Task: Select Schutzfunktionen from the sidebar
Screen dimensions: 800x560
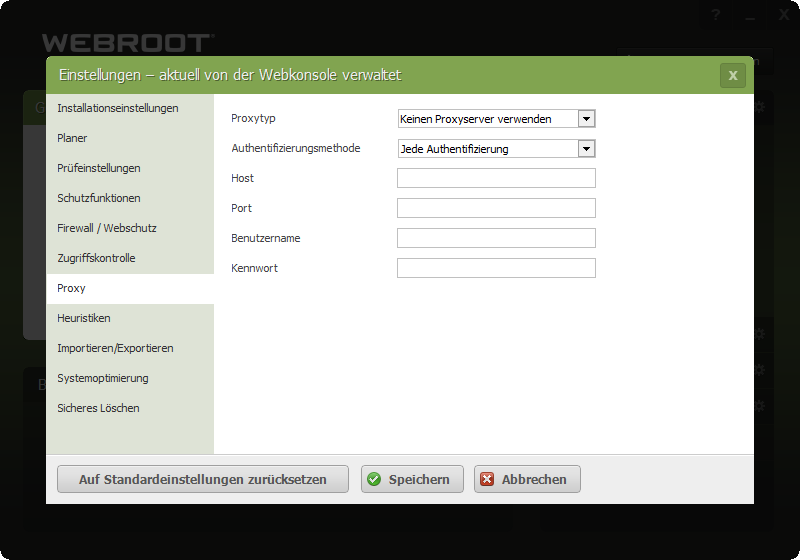Action: coord(99,198)
